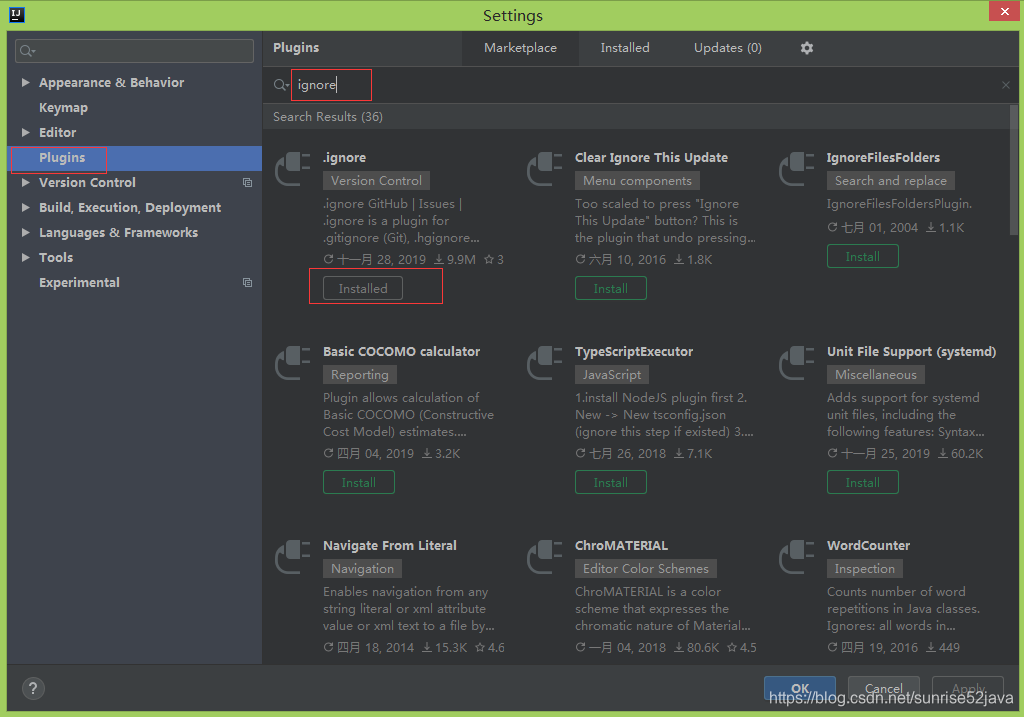Viewport: 1024px width, 717px height.
Task: Click the Menu components category tag
Action: coord(637,180)
